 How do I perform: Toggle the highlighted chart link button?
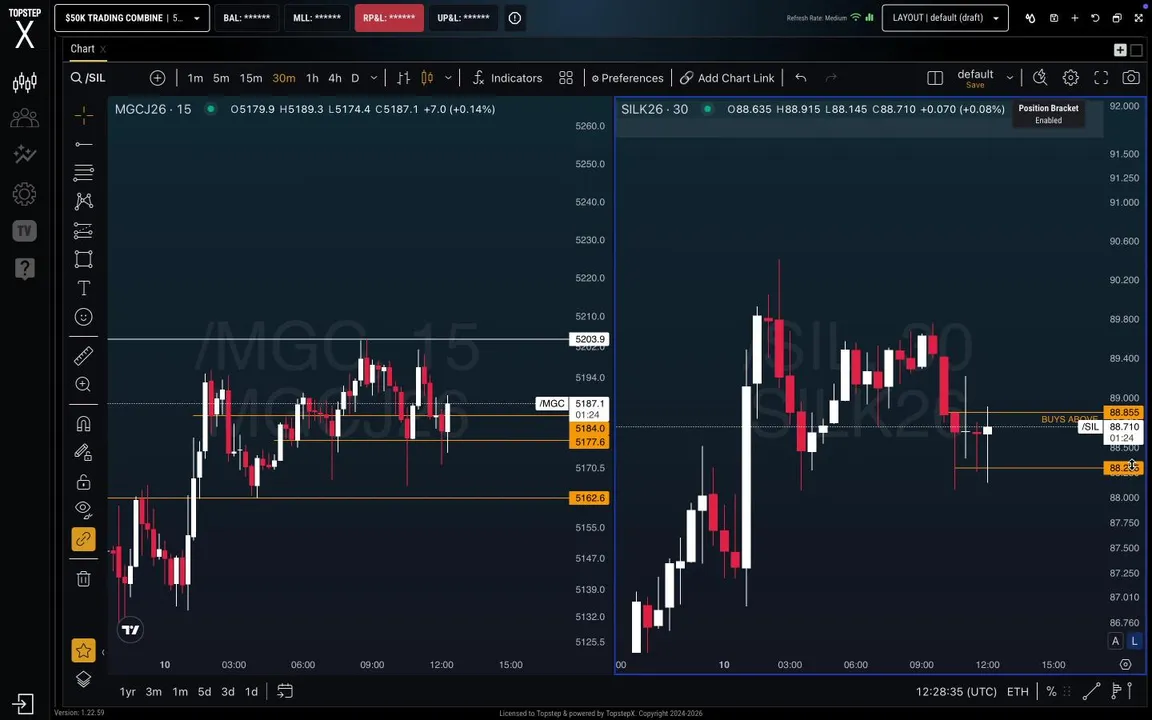click(x=83, y=539)
